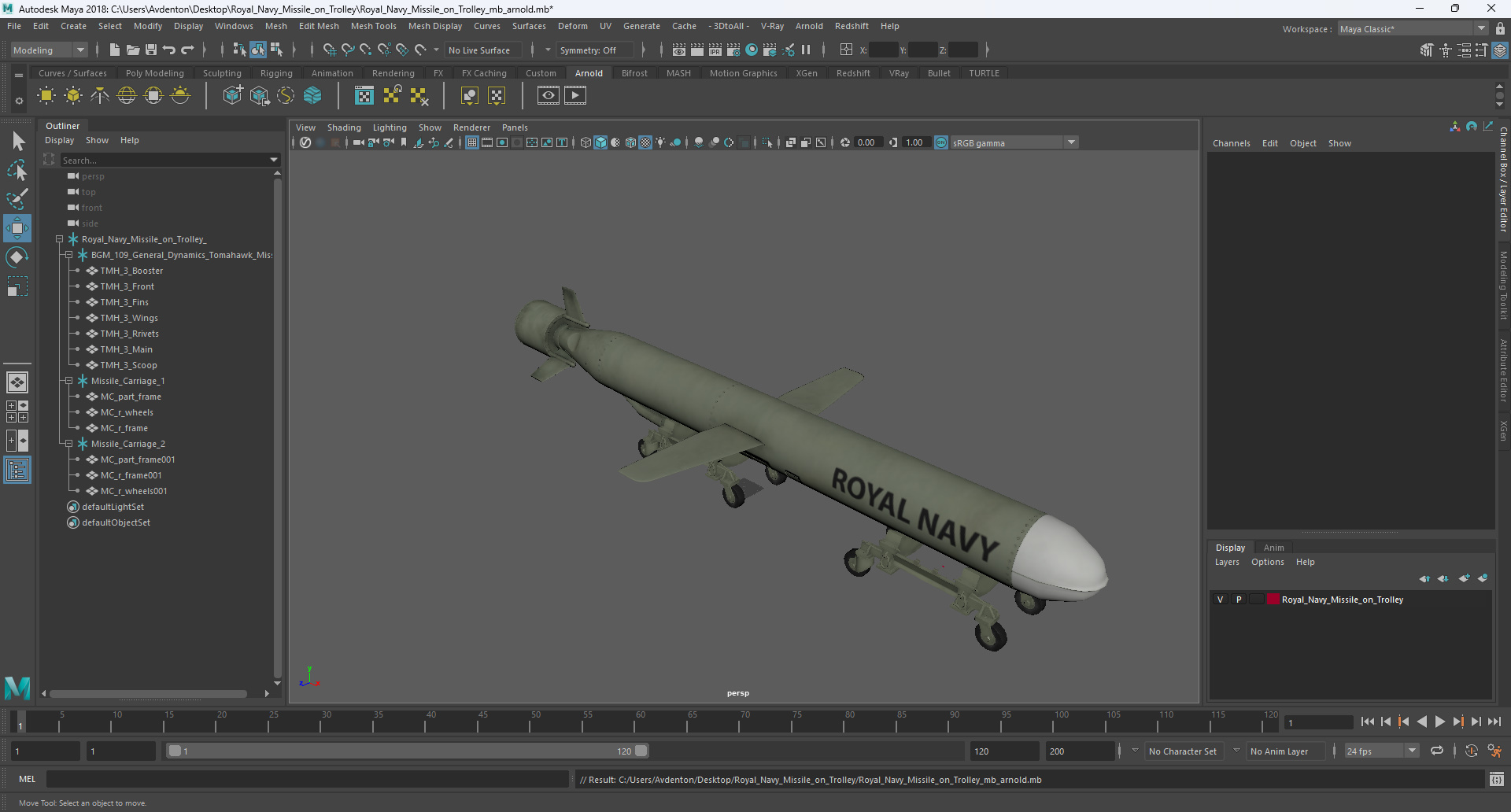This screenshot has height=812, width=1511.
Task: Play animation forward
Action: click(x=1439, y=722)
